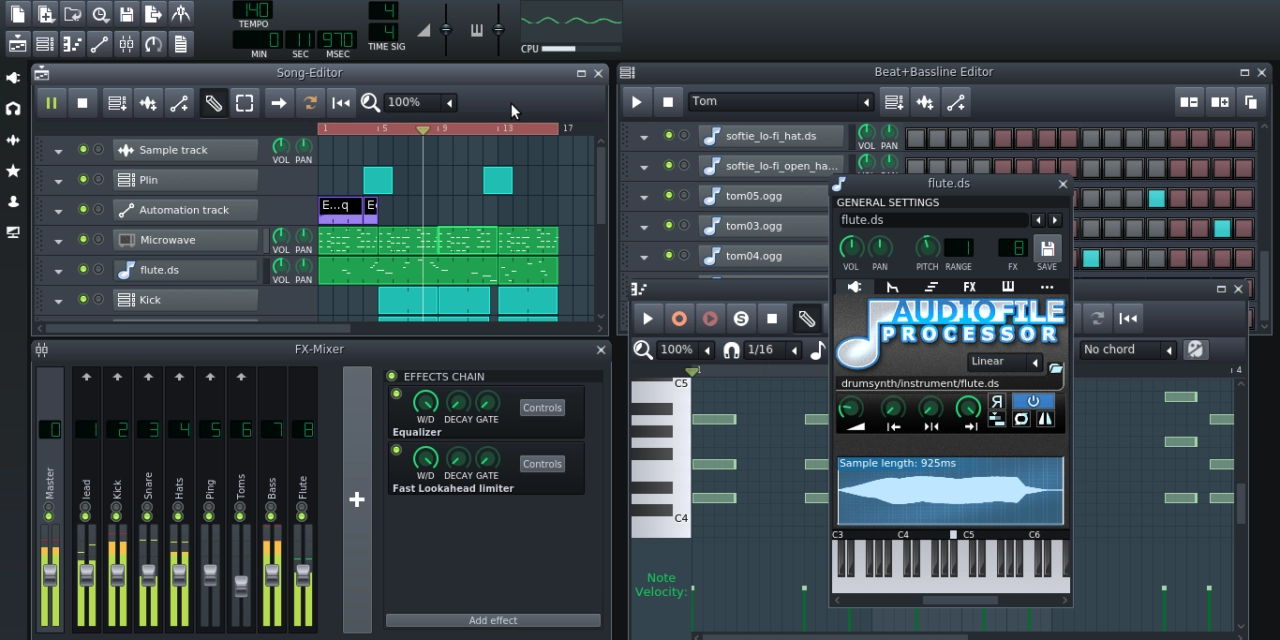1280x640 pixels.
Task: Mute the Kick track in Song-Editor
Action: (x=83, y=299)
